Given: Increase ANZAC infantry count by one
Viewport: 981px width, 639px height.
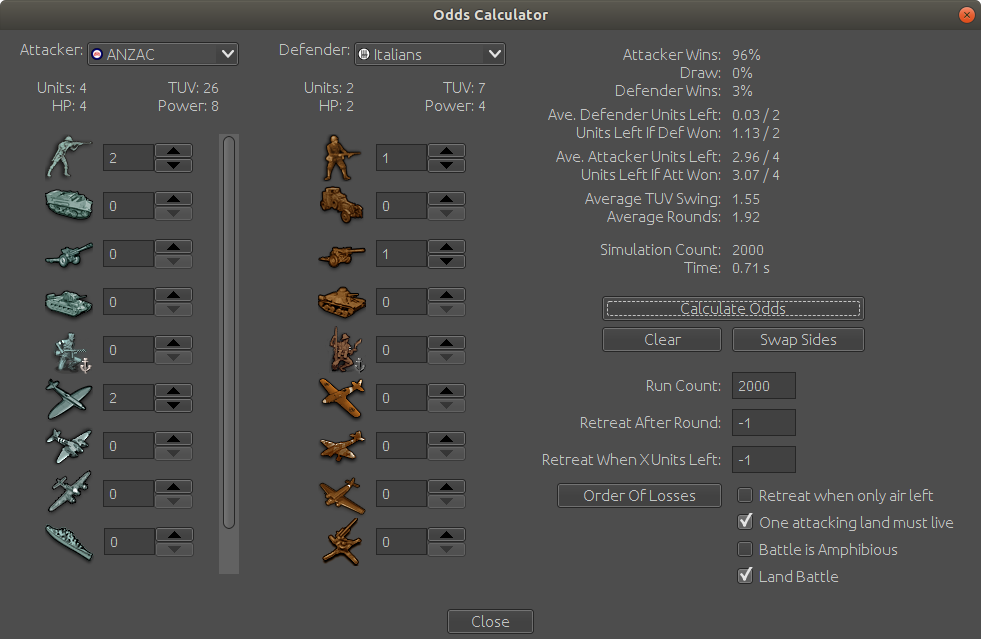Looking at the screenshot, I should pyautogui.click(x=174, y=151).
